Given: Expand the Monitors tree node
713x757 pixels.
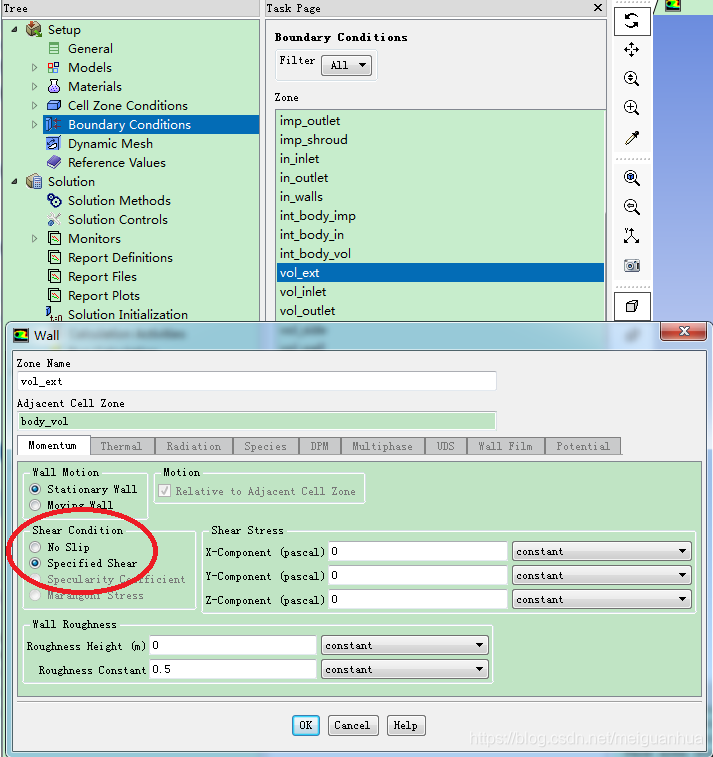Looking at the screenshot, I should (34, 238).
